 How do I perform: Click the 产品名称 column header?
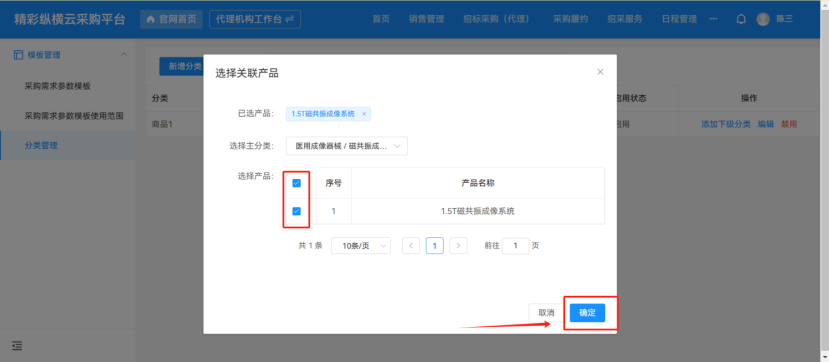pyautogui.click(x=478, y=183)
